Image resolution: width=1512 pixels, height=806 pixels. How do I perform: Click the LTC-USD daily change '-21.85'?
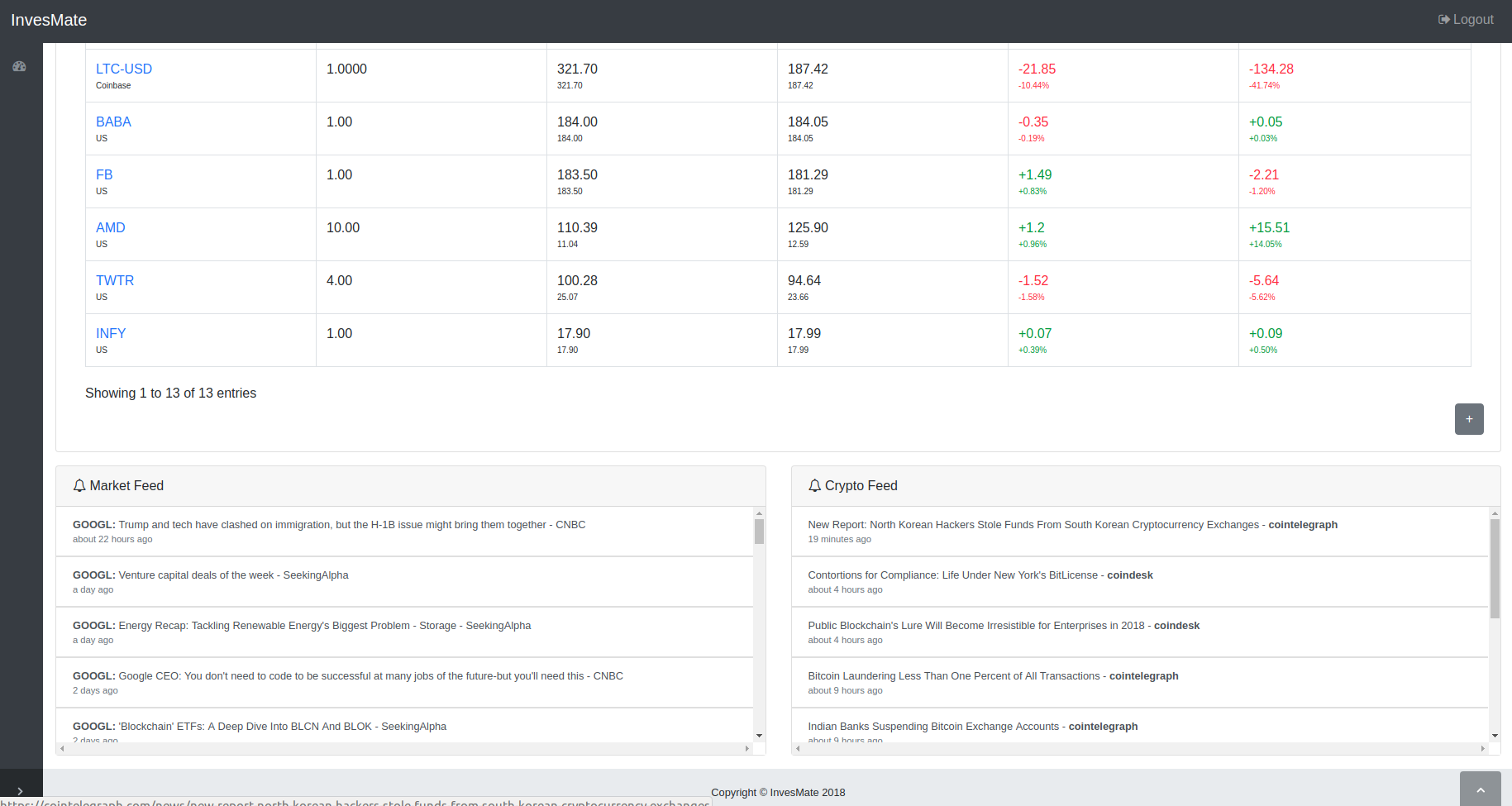point(1037,69)
